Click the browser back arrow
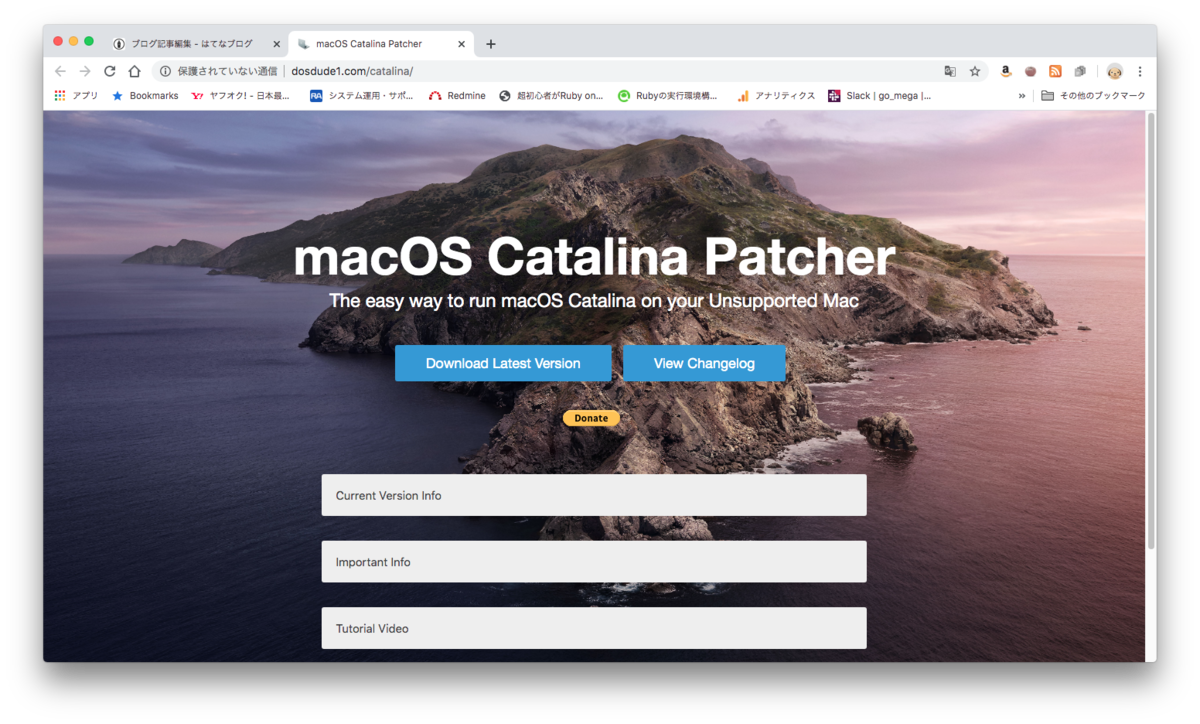 click(60, 71)
